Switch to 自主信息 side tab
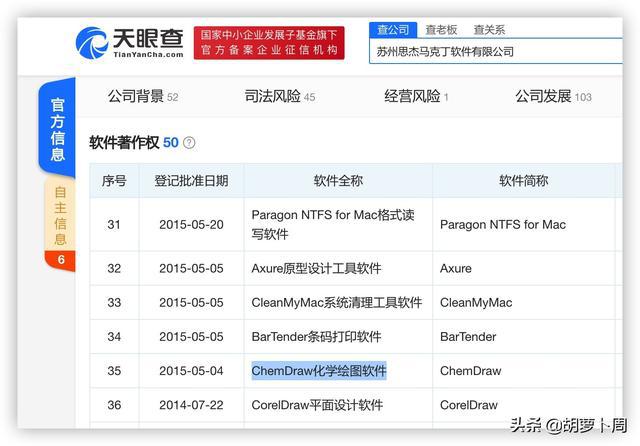This screenshot has width=640, height=446. tap(60, 215)
